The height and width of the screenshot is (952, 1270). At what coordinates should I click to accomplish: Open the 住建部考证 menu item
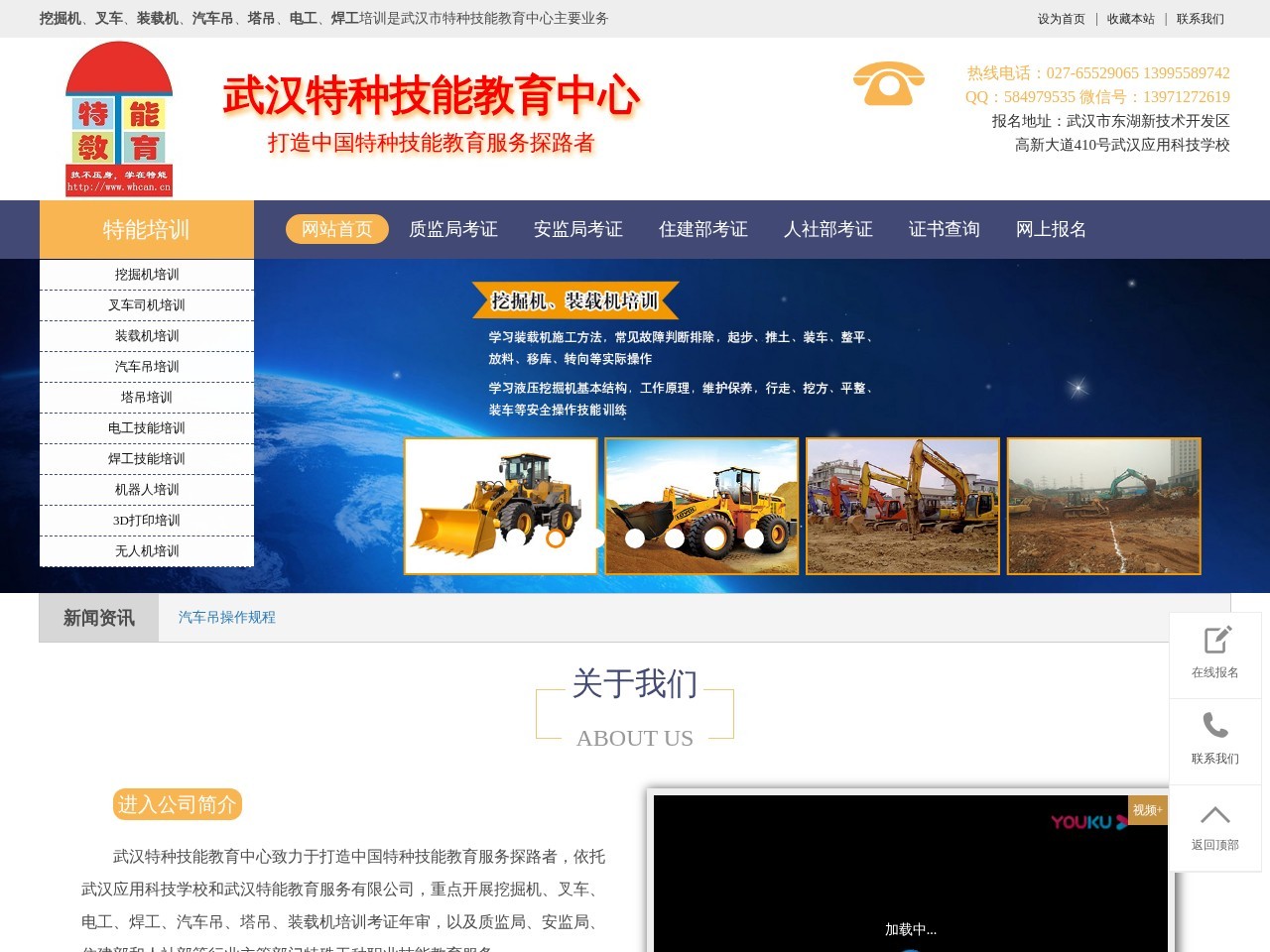pyautogui.click(x=703, y=229)
